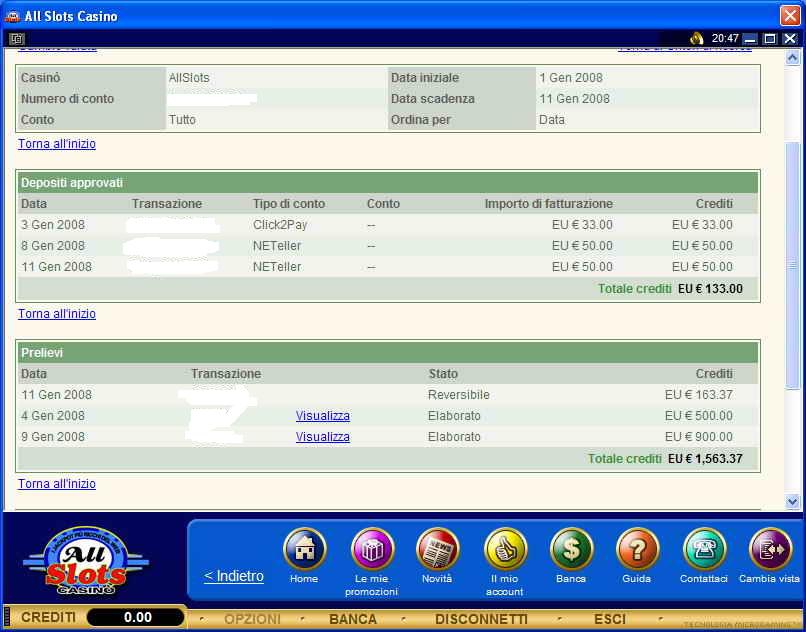This screenshot has height=632, width=806.
Task: Select ESCI in the bottom bar
Action: point(610,619)
